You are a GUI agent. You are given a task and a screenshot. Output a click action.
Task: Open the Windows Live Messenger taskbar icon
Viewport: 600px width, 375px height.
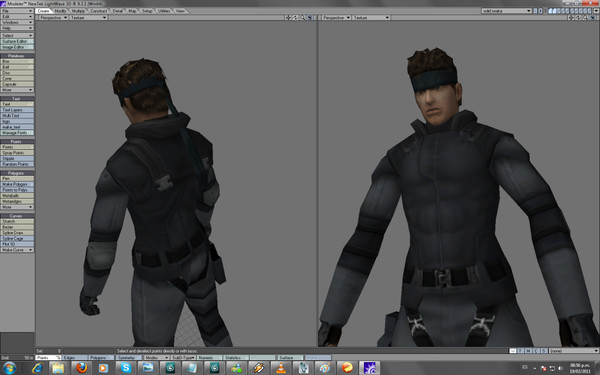[x=236, y=368]
